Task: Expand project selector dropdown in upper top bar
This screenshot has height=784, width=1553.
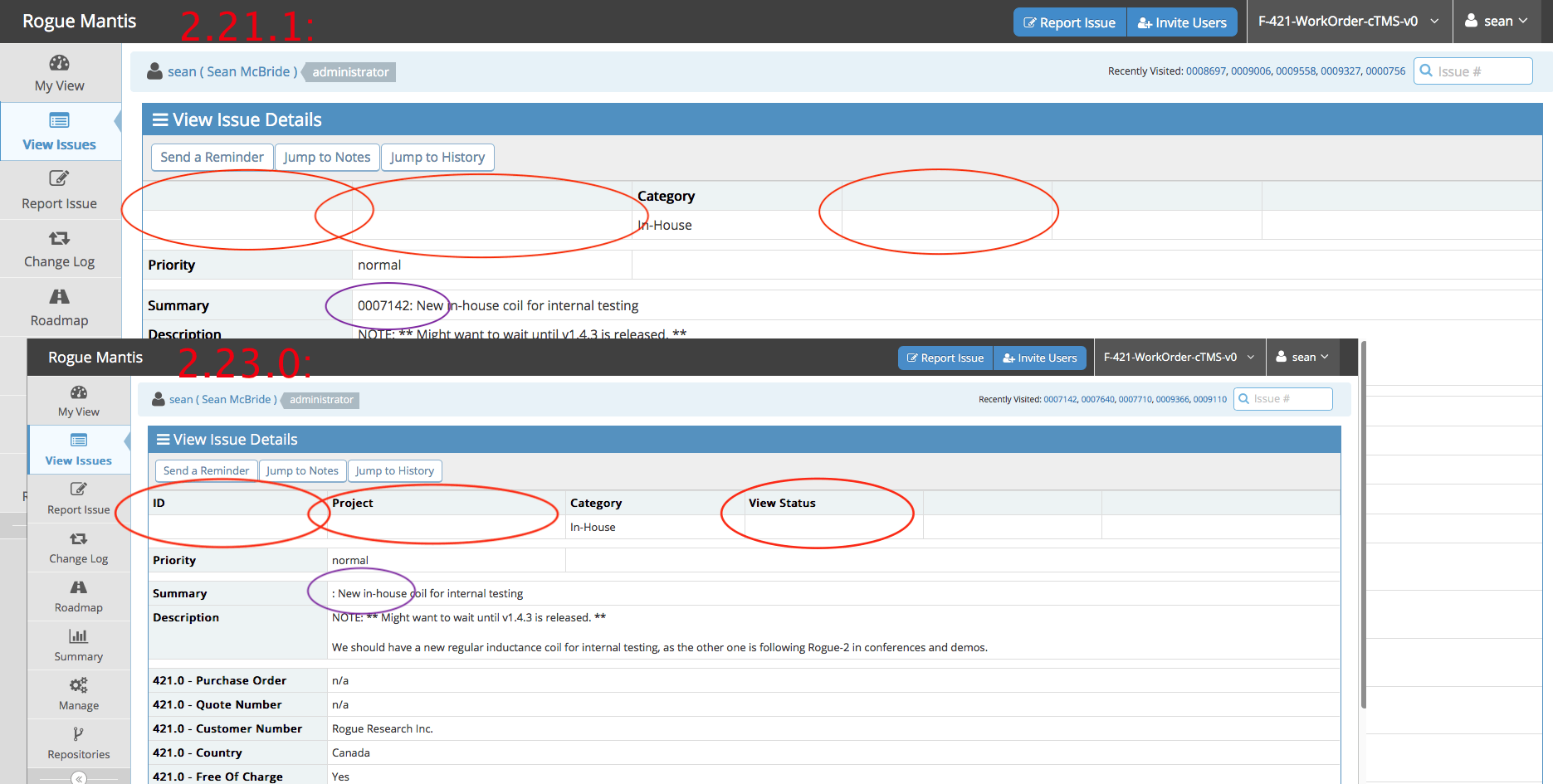Action: [1347, 22]
